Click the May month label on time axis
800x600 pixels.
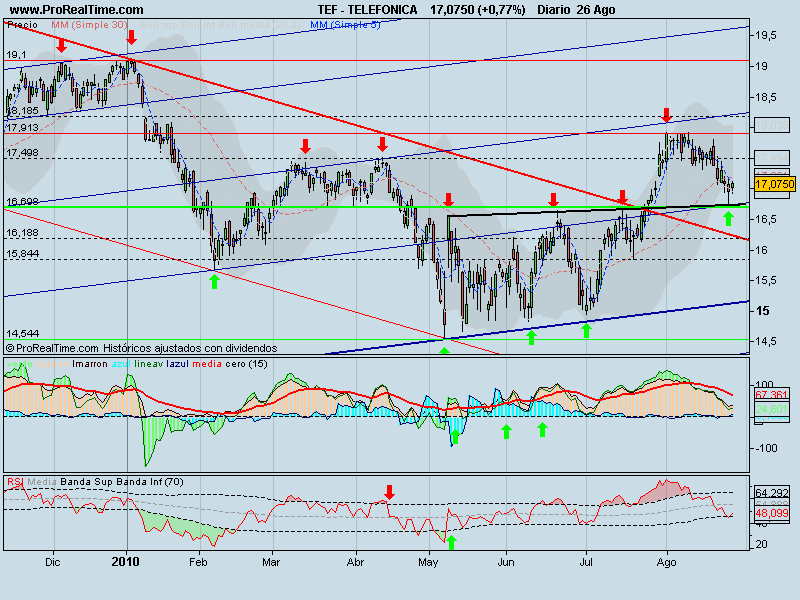(x=428, y=562)
